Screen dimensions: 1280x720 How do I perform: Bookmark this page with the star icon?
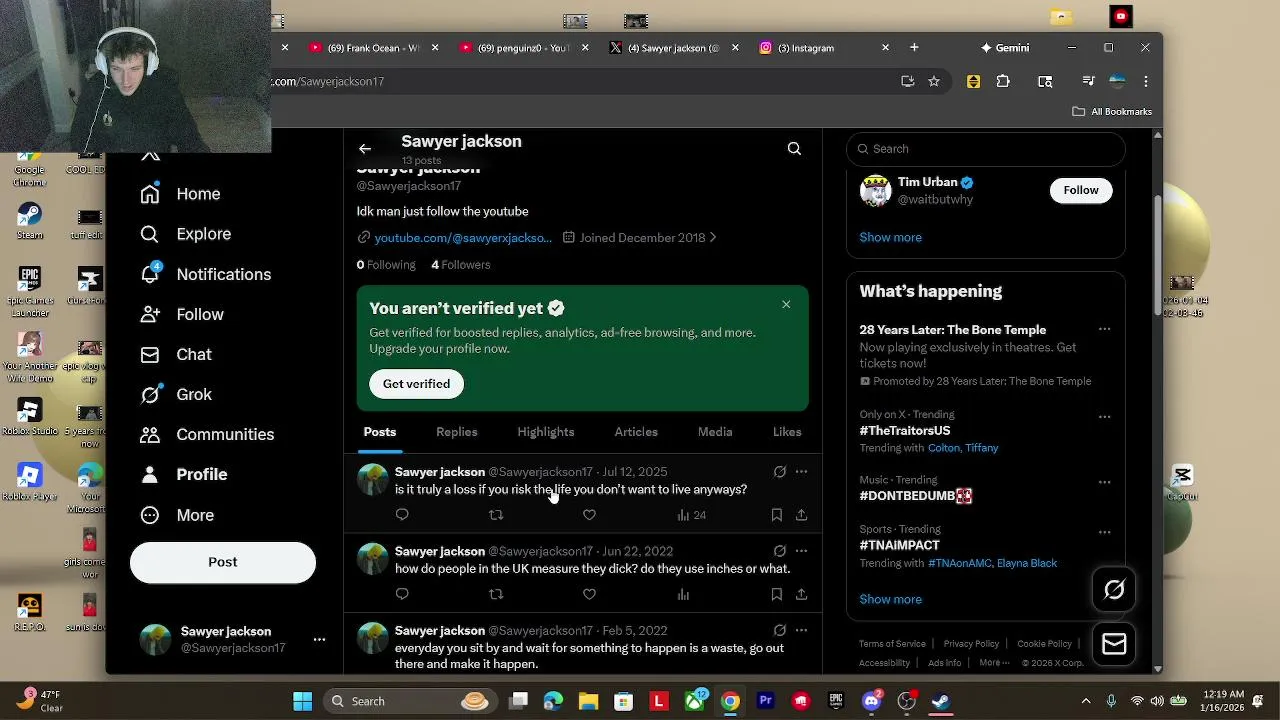[x=934, y=81]
